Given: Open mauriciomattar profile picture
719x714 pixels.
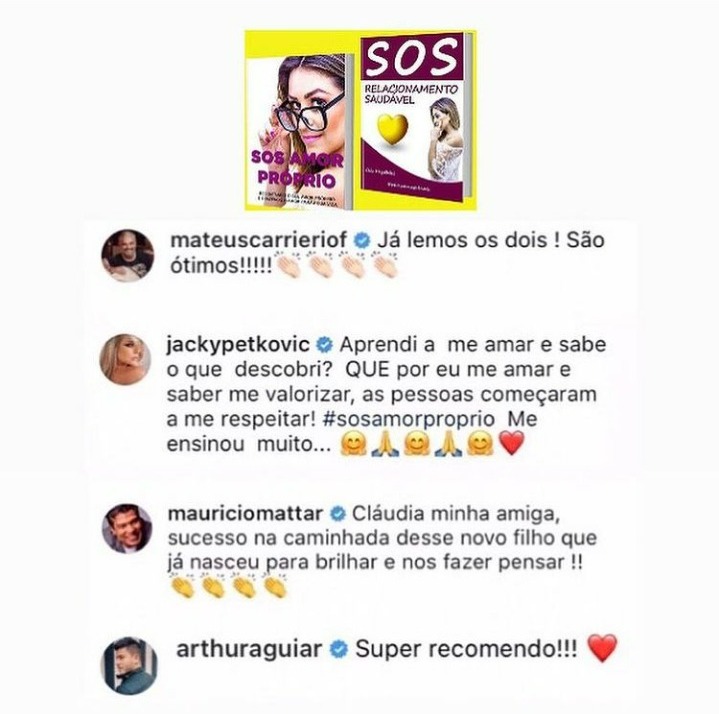Looking at the screenshot, I should pyautogui.click(x=127, y=528).
